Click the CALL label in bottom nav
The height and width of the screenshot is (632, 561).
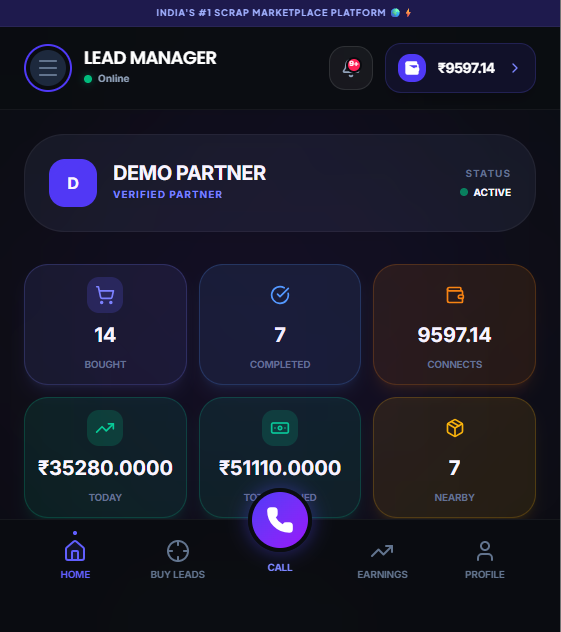point(280,568)
